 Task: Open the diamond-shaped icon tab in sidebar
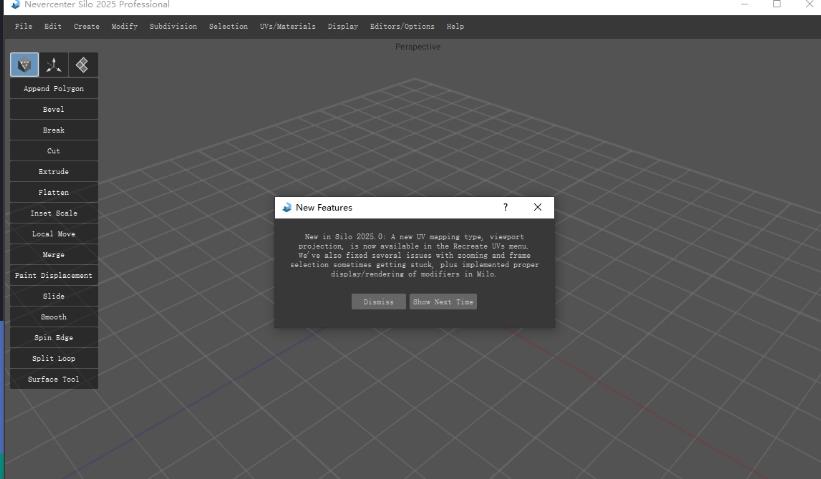(83, 65)
